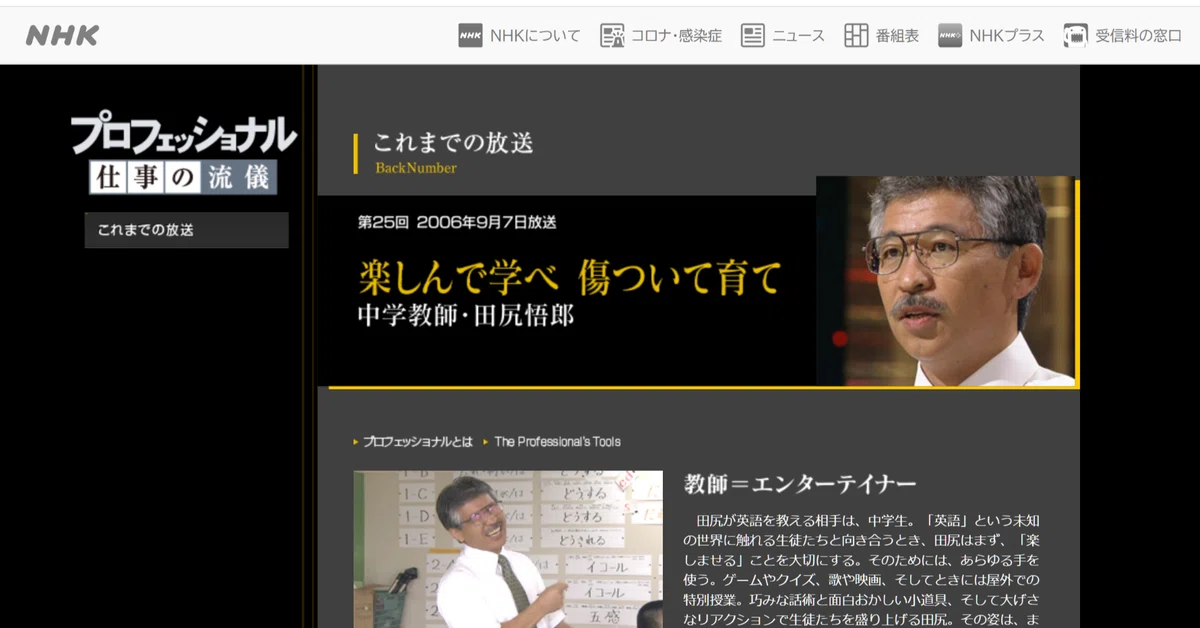Open The Professional's Tools link
The width and height of the screenshot is (1200, 628).
pyautogui.click(x=557, y=441)
